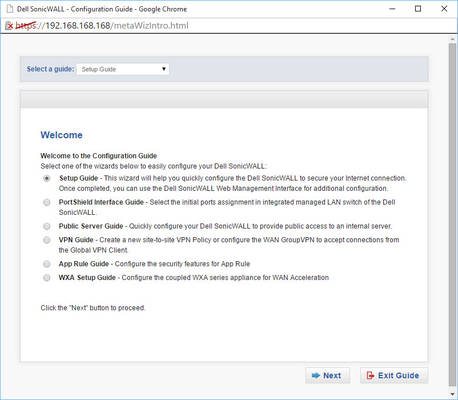Viewport: 458px width, 400px height.
Task: Choose the Public Server Guide radio button
Action: click(x=47, y=226)
